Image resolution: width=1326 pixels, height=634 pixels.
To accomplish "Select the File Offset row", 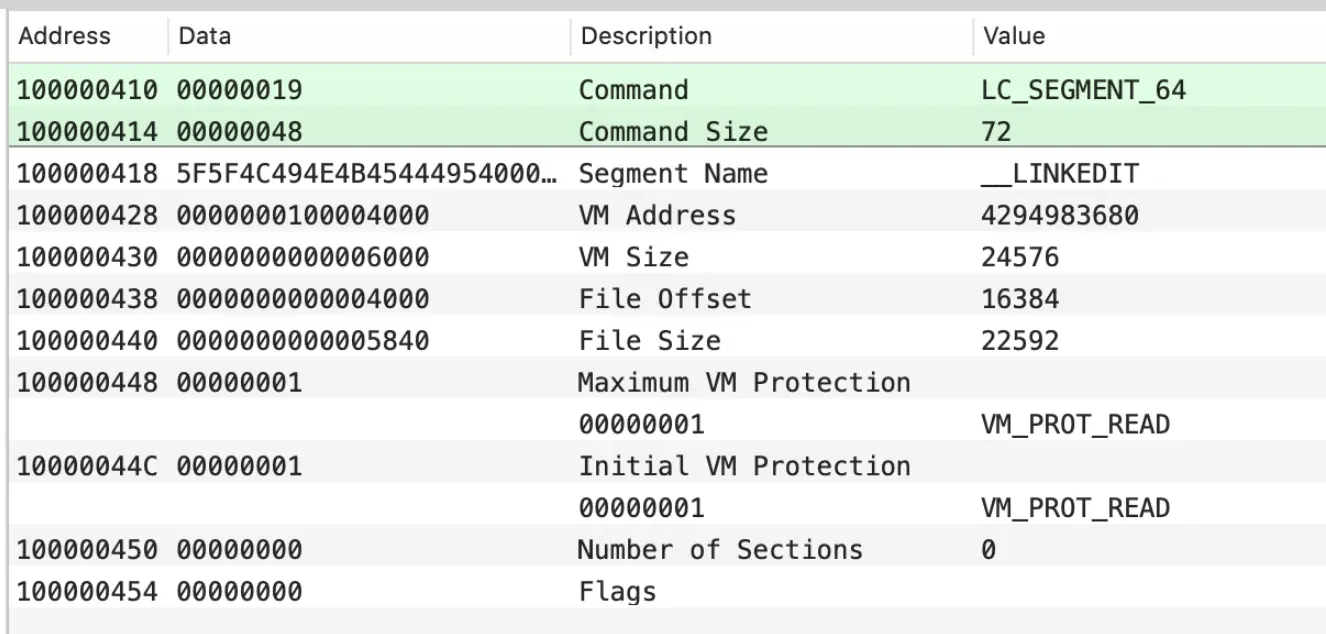I will 665,299.
